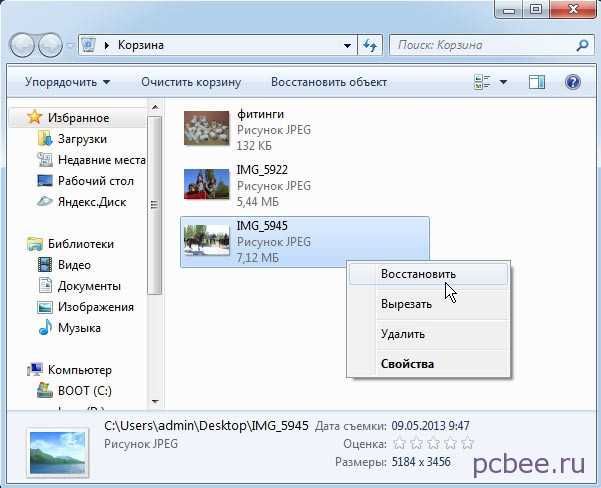601x488 pixels.
Task: Select the IMG_5922 thumbnail
Action: tap(207, 184)
